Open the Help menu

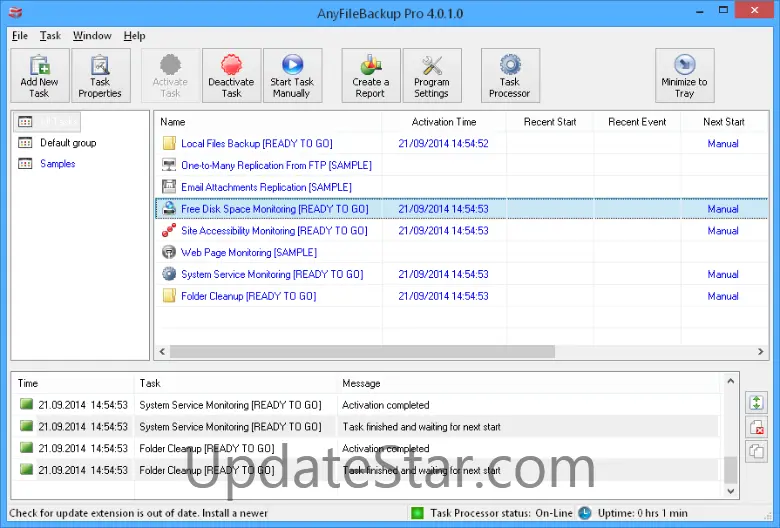134,36
